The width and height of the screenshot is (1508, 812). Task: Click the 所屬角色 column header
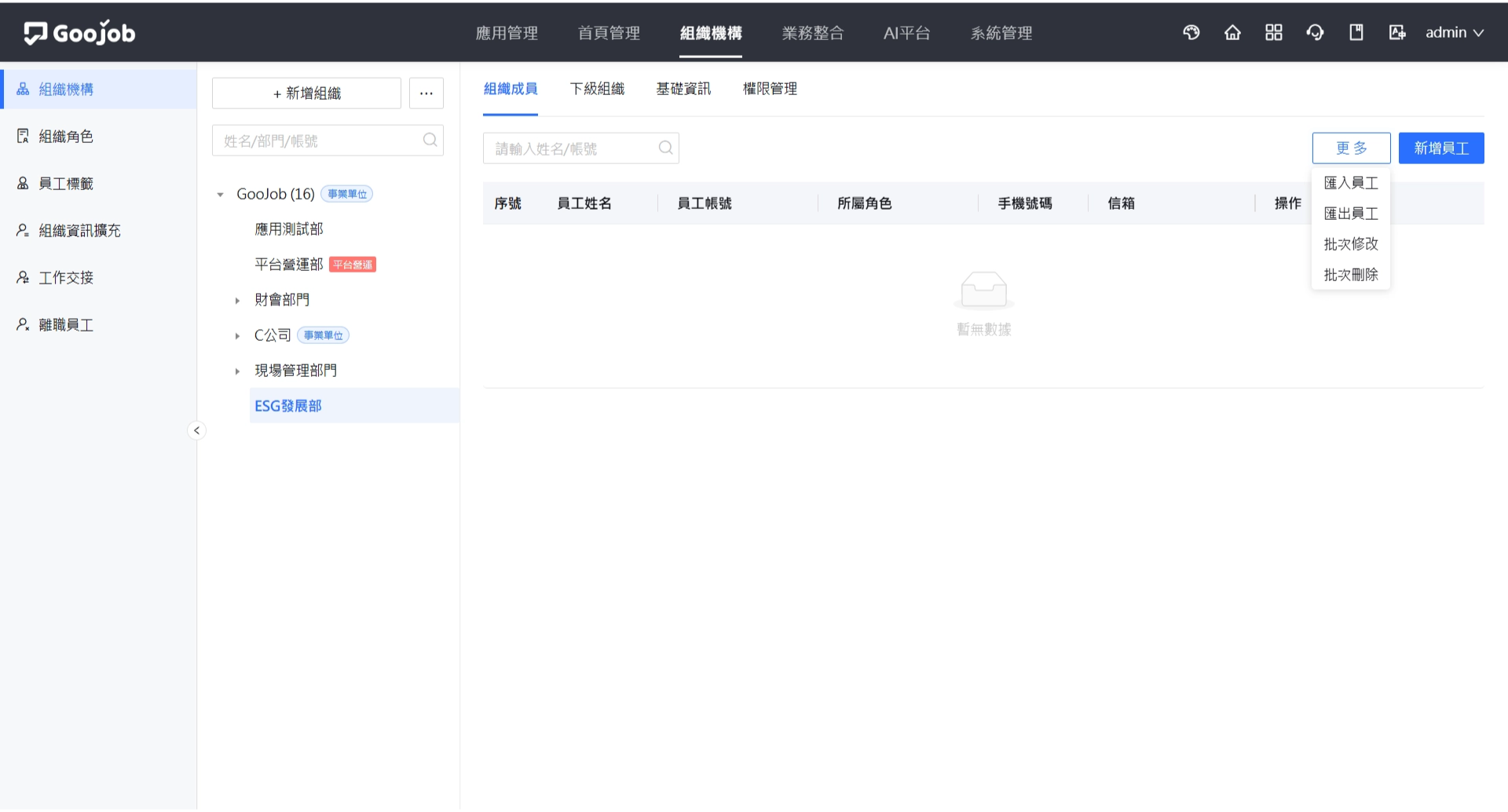click(x=864, y=203)
